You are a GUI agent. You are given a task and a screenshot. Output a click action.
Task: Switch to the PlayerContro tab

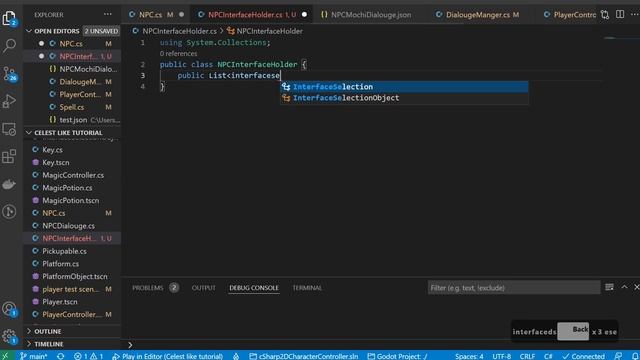[569, 15]
